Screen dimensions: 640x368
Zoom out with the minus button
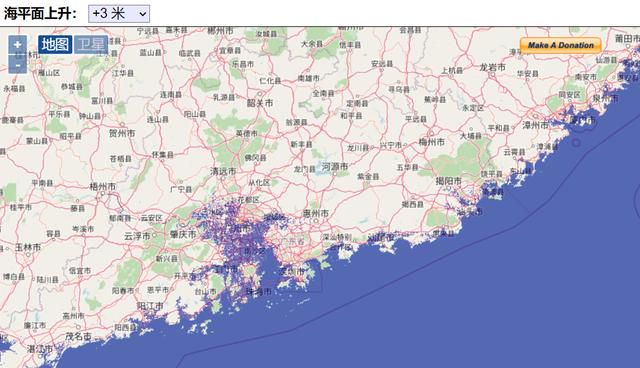(18, 64)
